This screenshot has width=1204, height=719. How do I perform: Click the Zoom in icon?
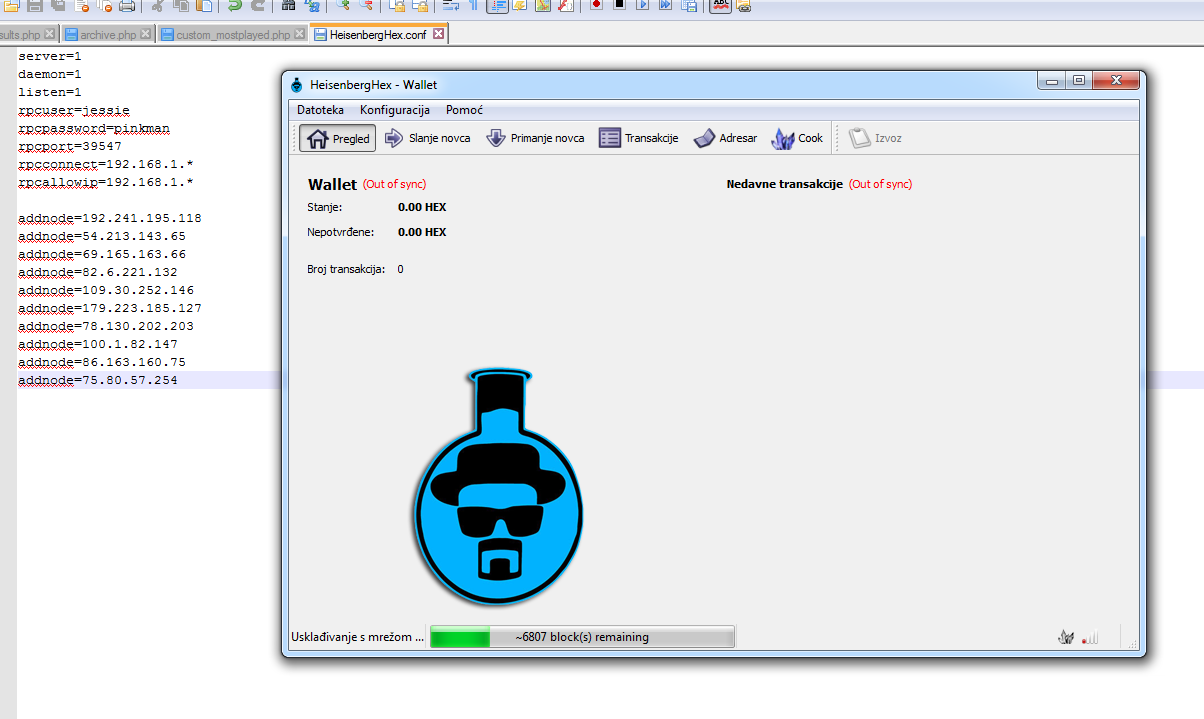[343, 7]
